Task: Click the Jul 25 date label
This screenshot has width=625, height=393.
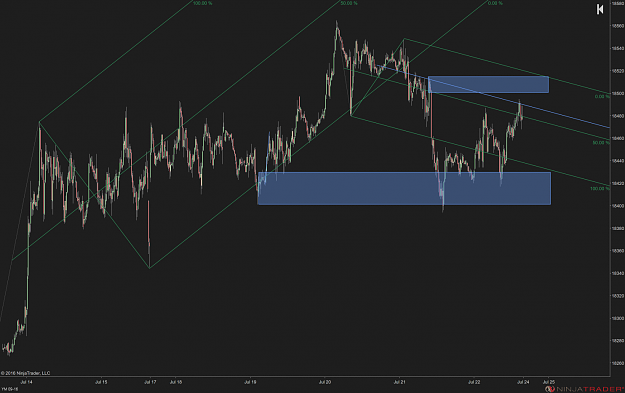Action: pos(549,382)
